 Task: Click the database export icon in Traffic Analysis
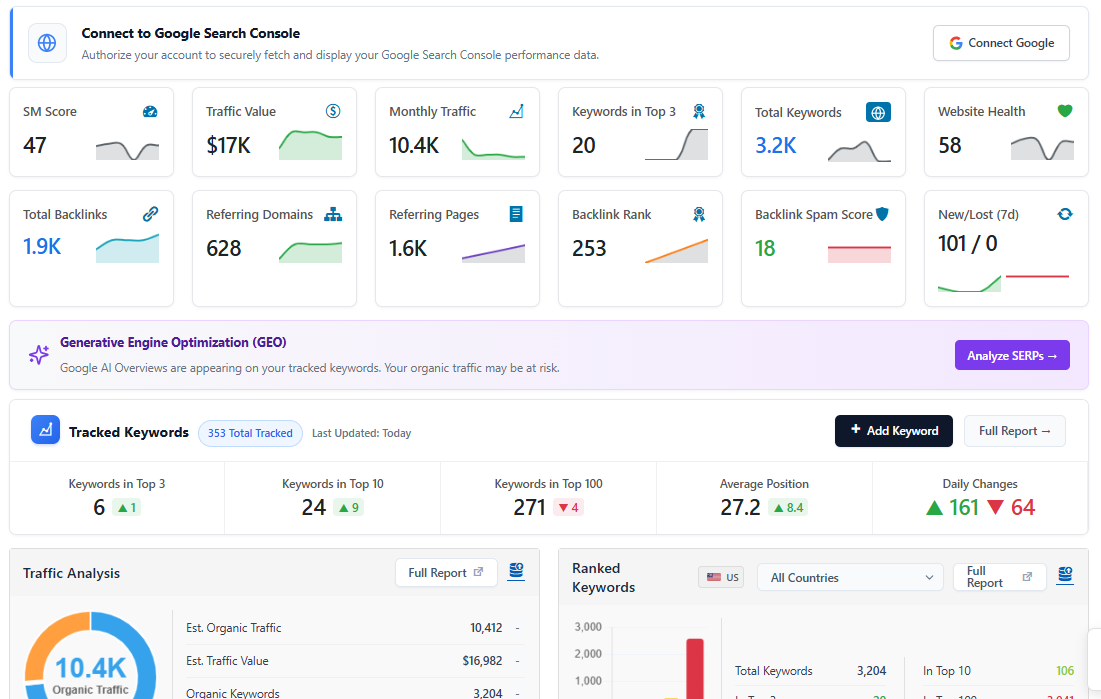[x=515, y=572]
